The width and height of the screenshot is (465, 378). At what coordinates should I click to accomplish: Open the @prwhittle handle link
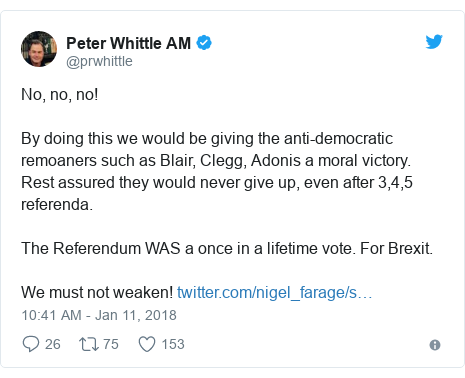point(99,62)
